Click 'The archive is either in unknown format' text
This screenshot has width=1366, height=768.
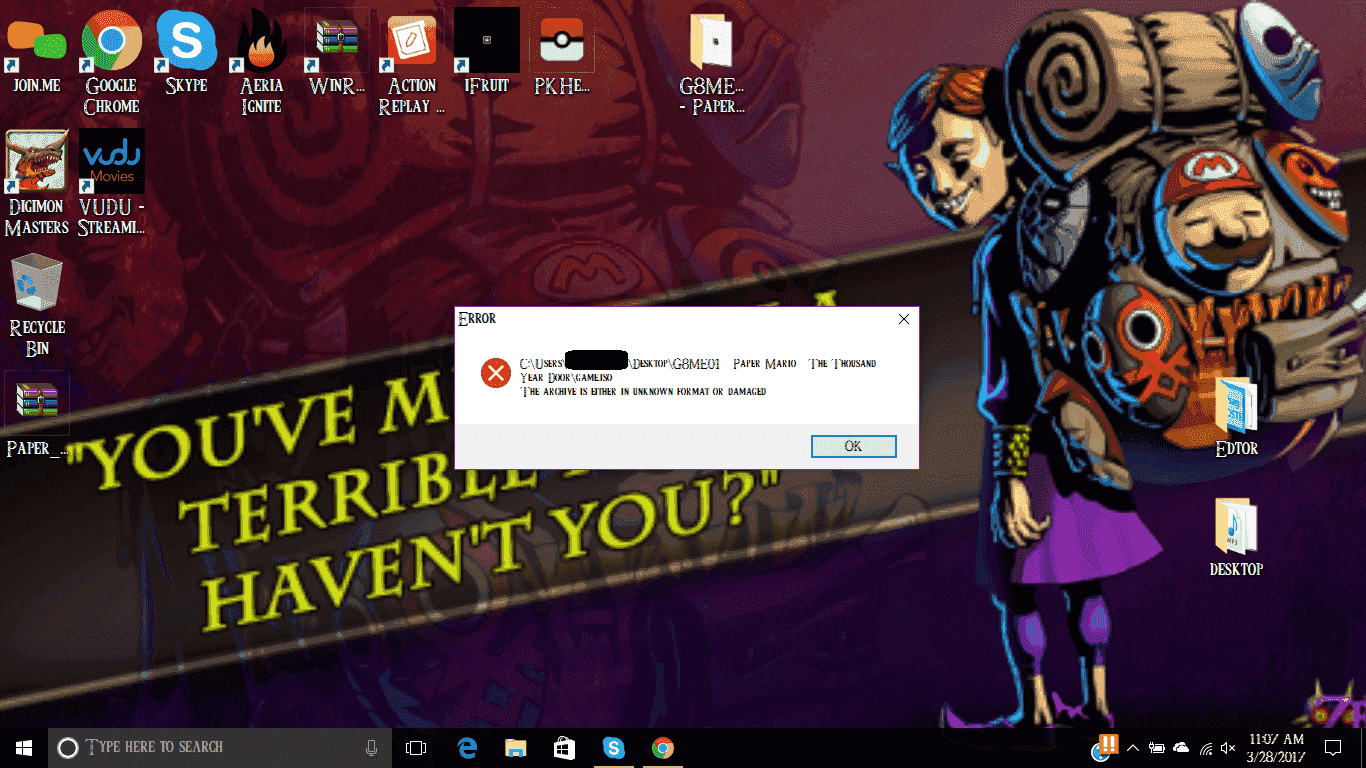pos(644,391)
